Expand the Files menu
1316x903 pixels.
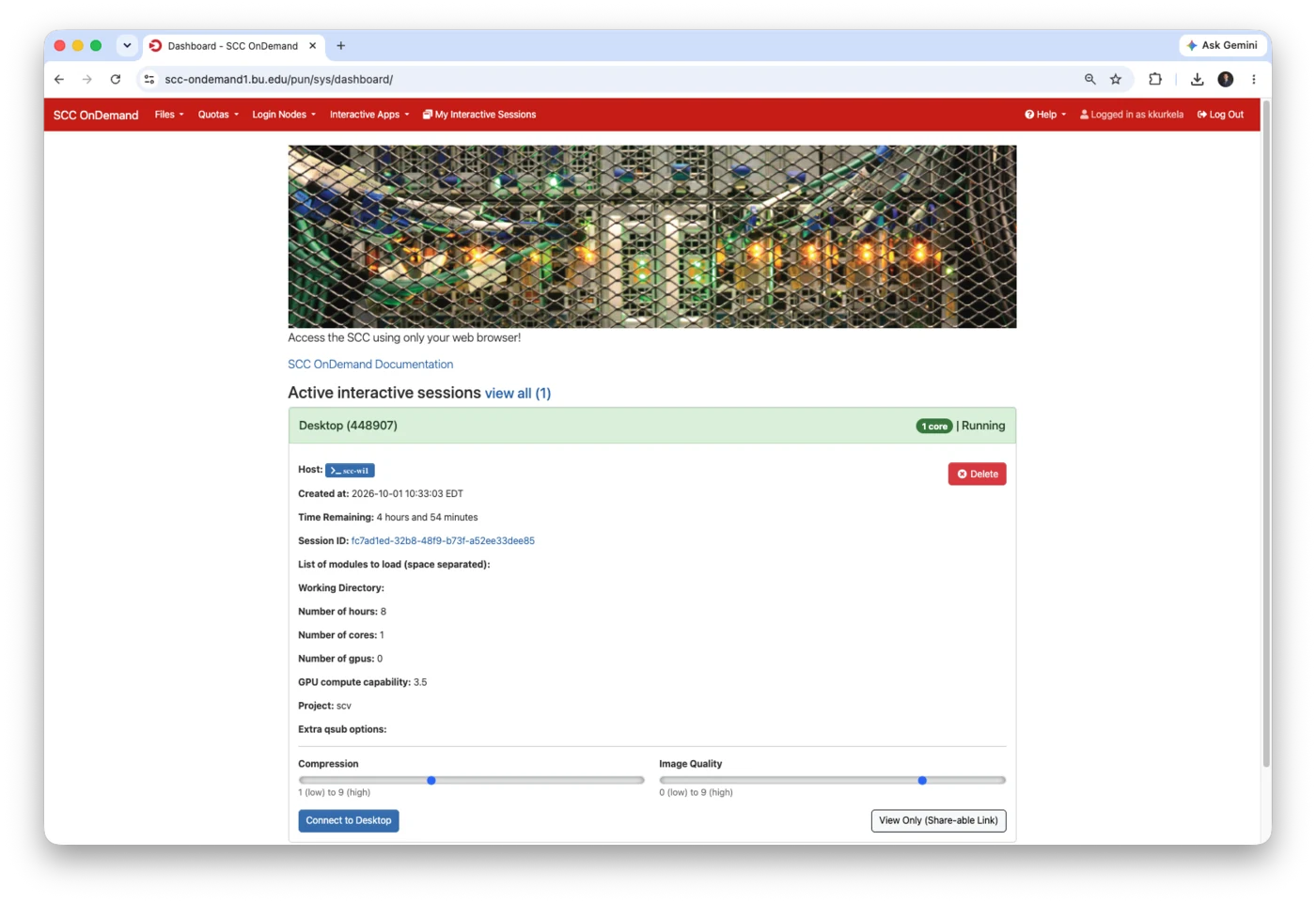click(x=169, y=115)
